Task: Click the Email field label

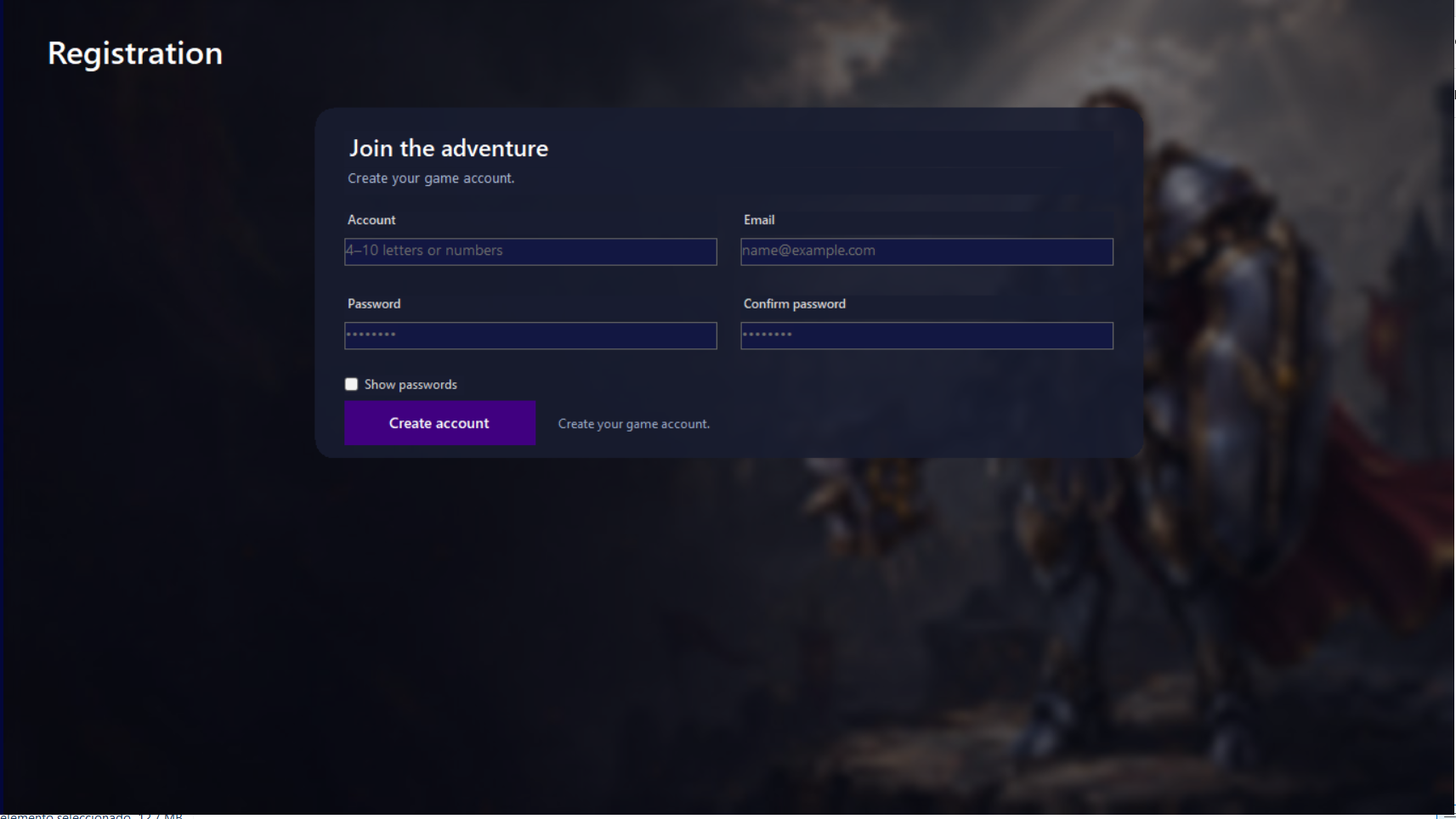Action: pyautogui.click(x=759, y=220)
